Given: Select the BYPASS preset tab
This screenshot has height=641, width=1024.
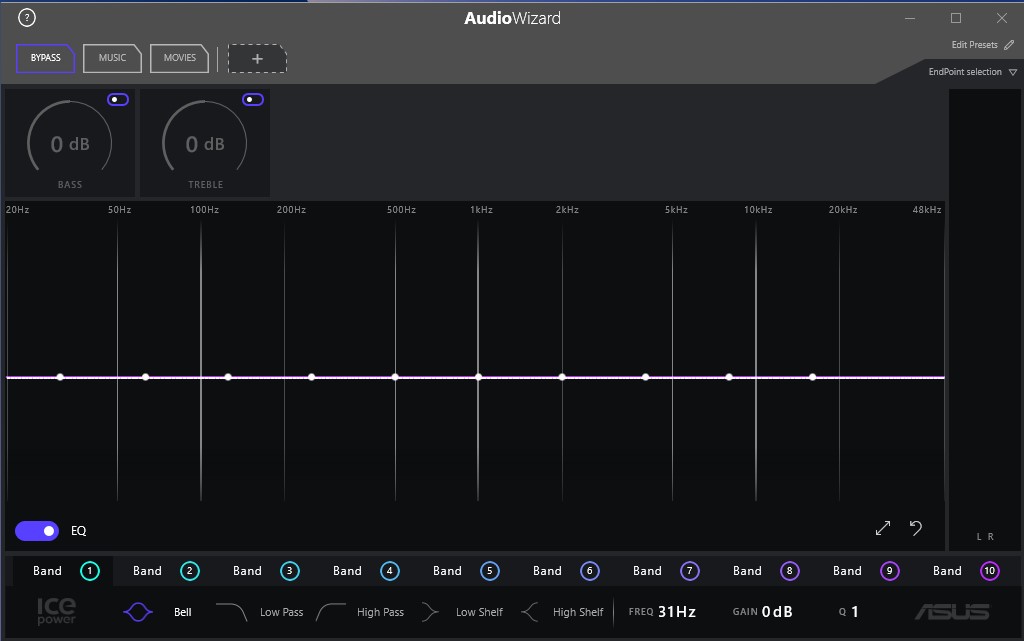Looking at the screenshot, I should (45, 58).
